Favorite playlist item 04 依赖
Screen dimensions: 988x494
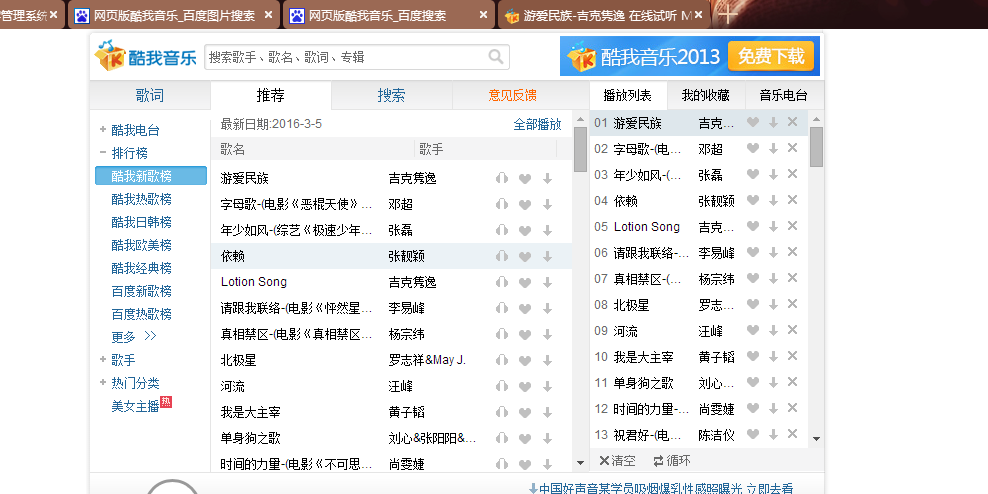[x=752, y=200]
